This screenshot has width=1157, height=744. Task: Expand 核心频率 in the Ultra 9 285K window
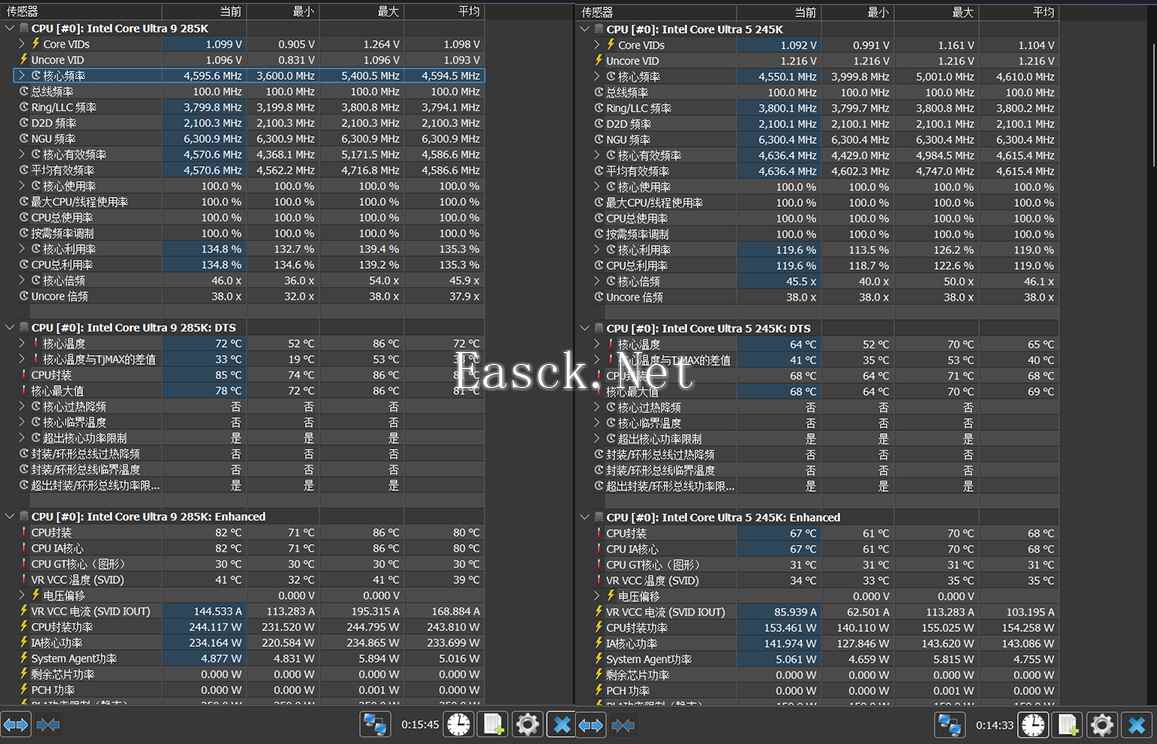point(21,75)
